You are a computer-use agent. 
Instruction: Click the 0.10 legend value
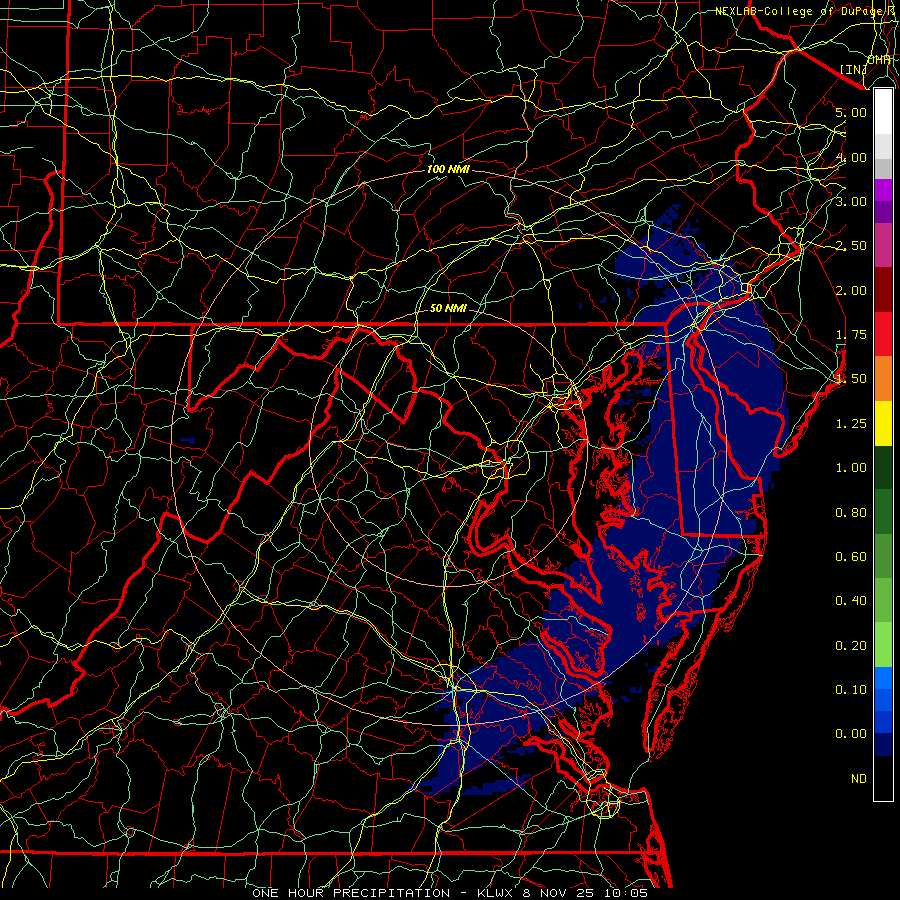pyautogui.click(x=851, y=690)
